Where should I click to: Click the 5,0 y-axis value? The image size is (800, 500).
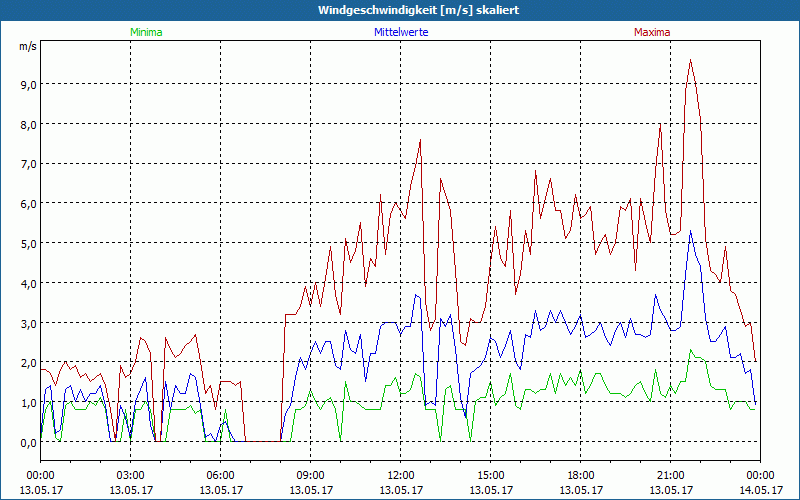29,243
